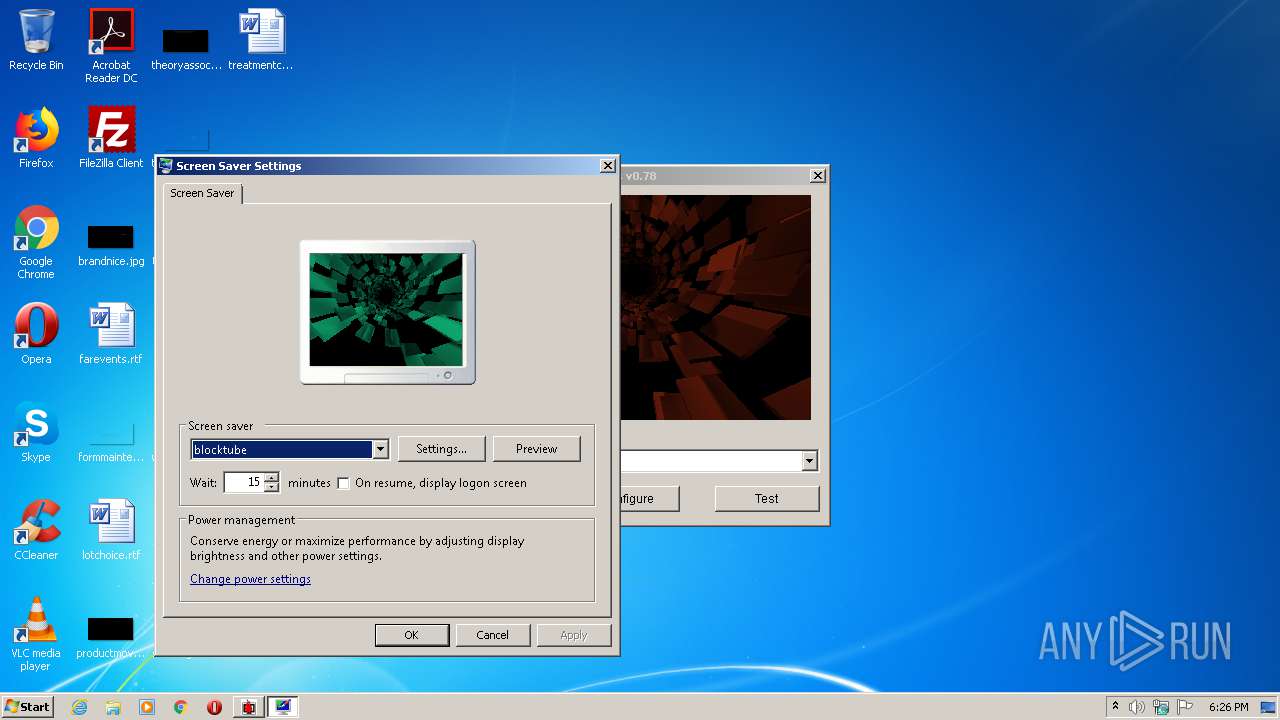Screen dimensions: 1280x720
Task: Open the treatmentc... Word document icon
Action: pos(261,42)
